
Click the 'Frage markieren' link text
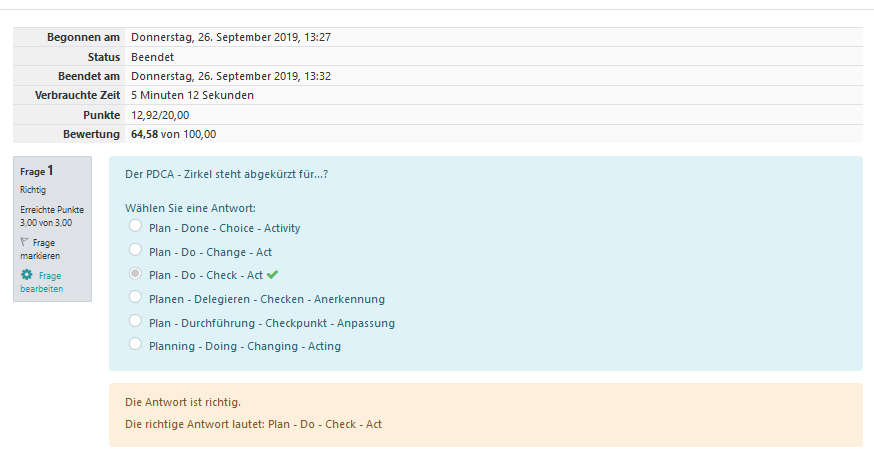41,249
